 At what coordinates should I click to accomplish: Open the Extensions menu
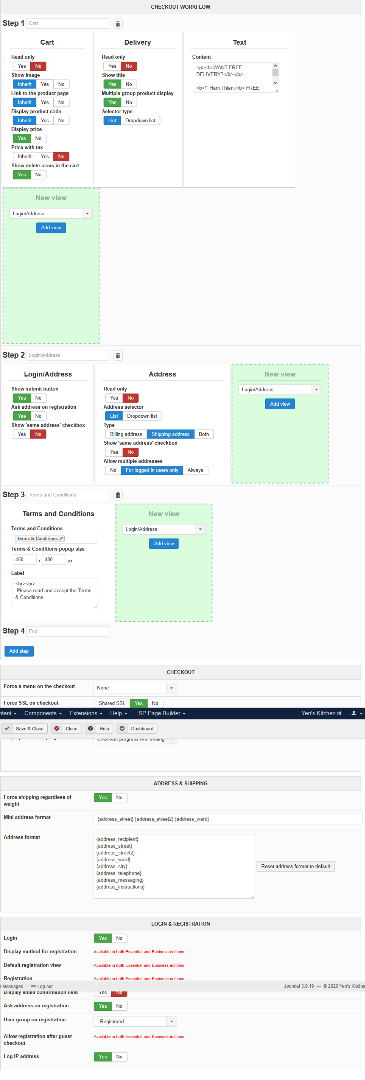85,714
